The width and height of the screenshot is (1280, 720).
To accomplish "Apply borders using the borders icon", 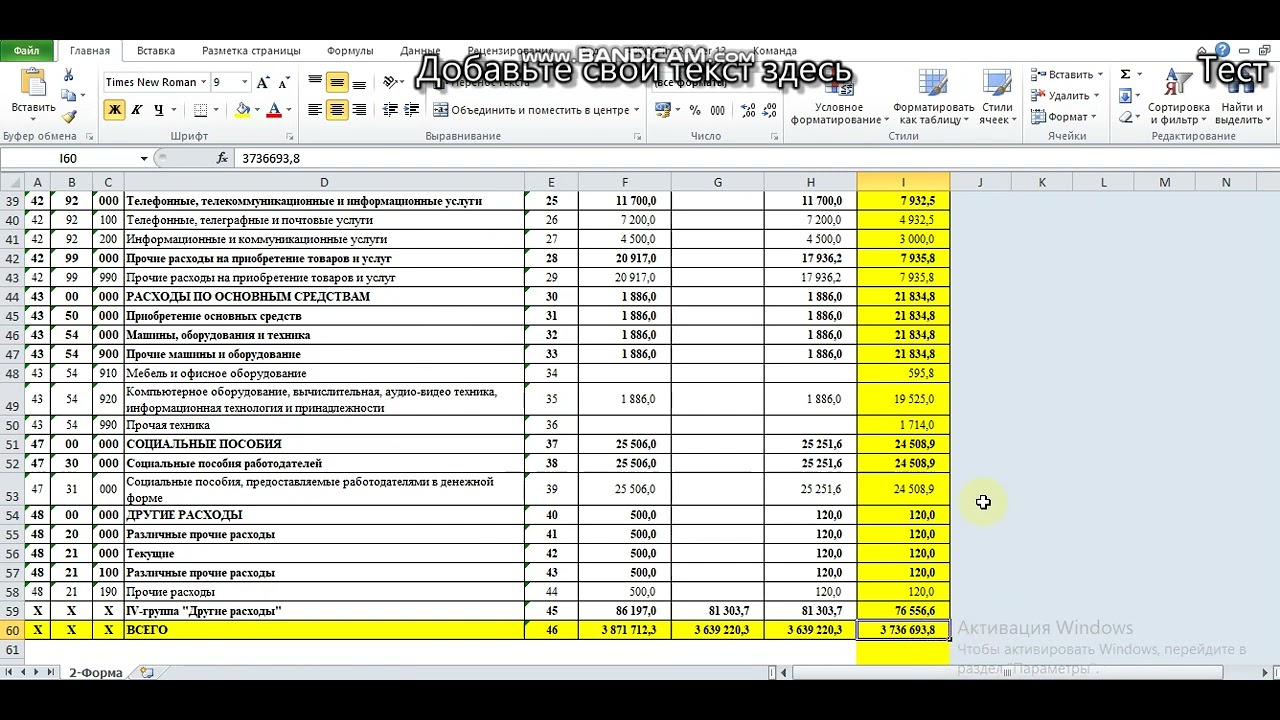I will 200,110.
